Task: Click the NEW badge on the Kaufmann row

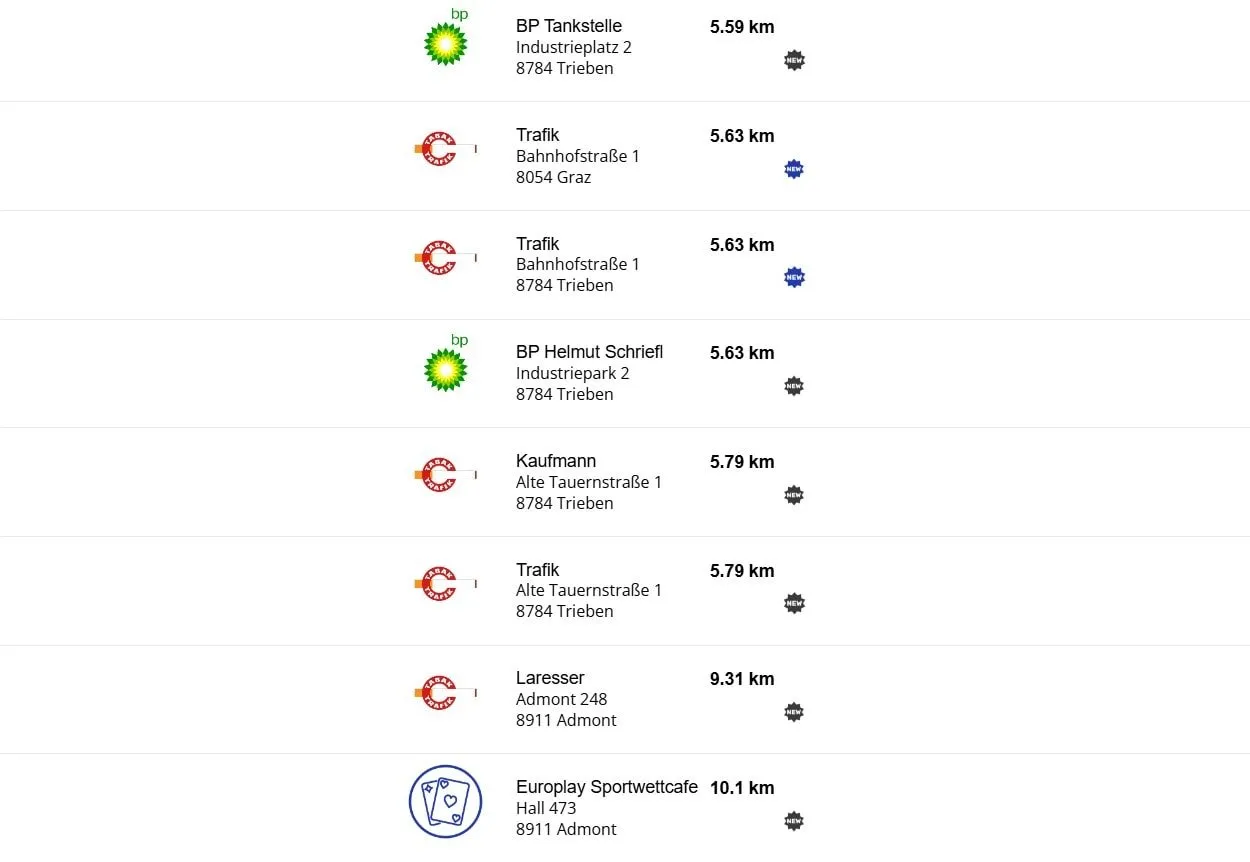Action: [794, 495]
